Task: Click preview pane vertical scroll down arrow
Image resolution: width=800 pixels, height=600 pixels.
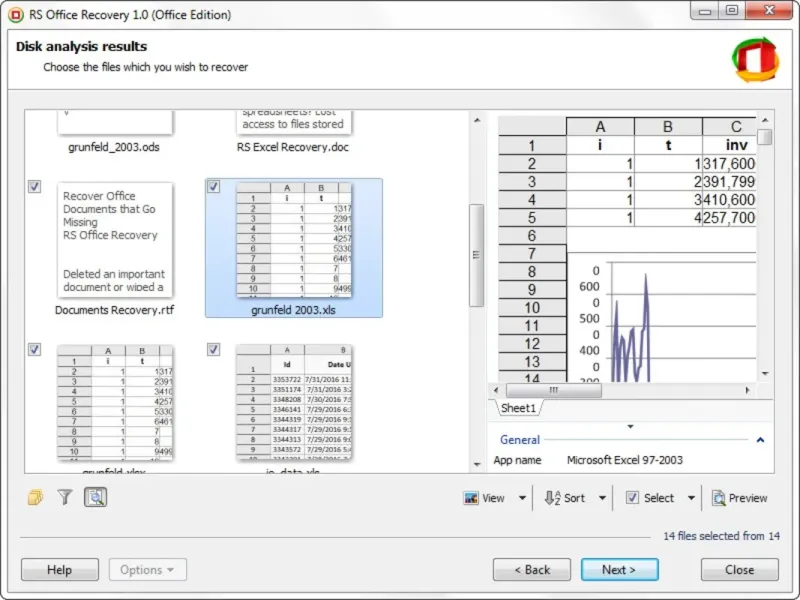Action: (765, 374)
